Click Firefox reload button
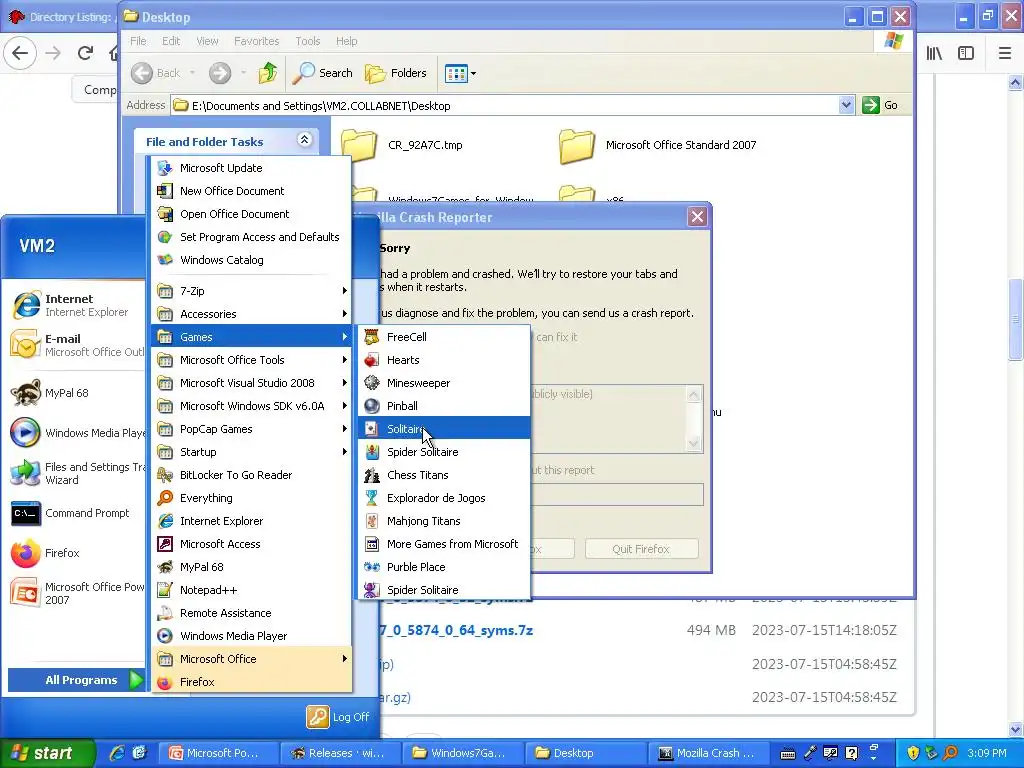Screen dimensions: 1024x768 click(85, 53)
